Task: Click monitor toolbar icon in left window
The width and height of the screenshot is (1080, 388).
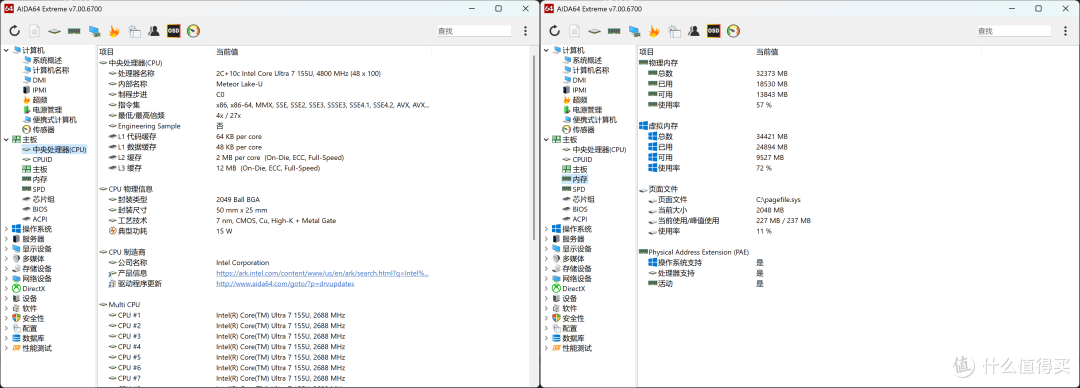Action: [94, 31]
